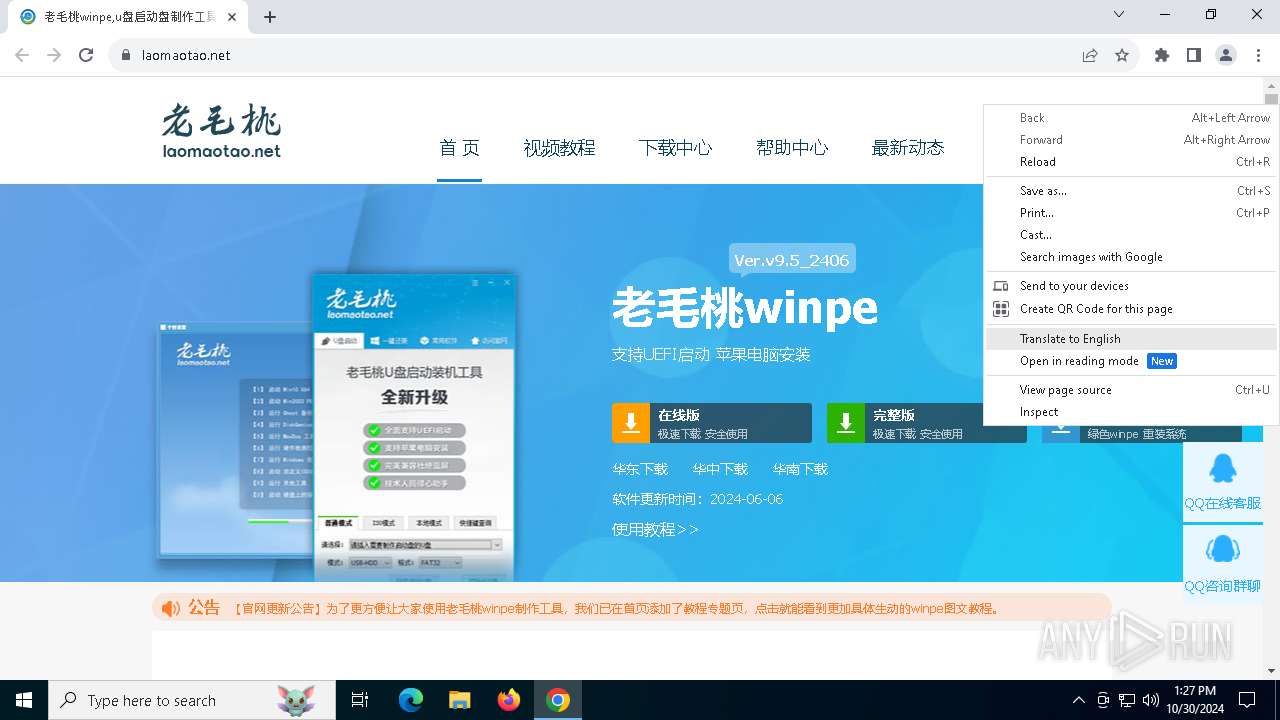Viewport: 1280px width, 720px height.
Task: Click the 公告 speaker icon
Action: (171, 608)
